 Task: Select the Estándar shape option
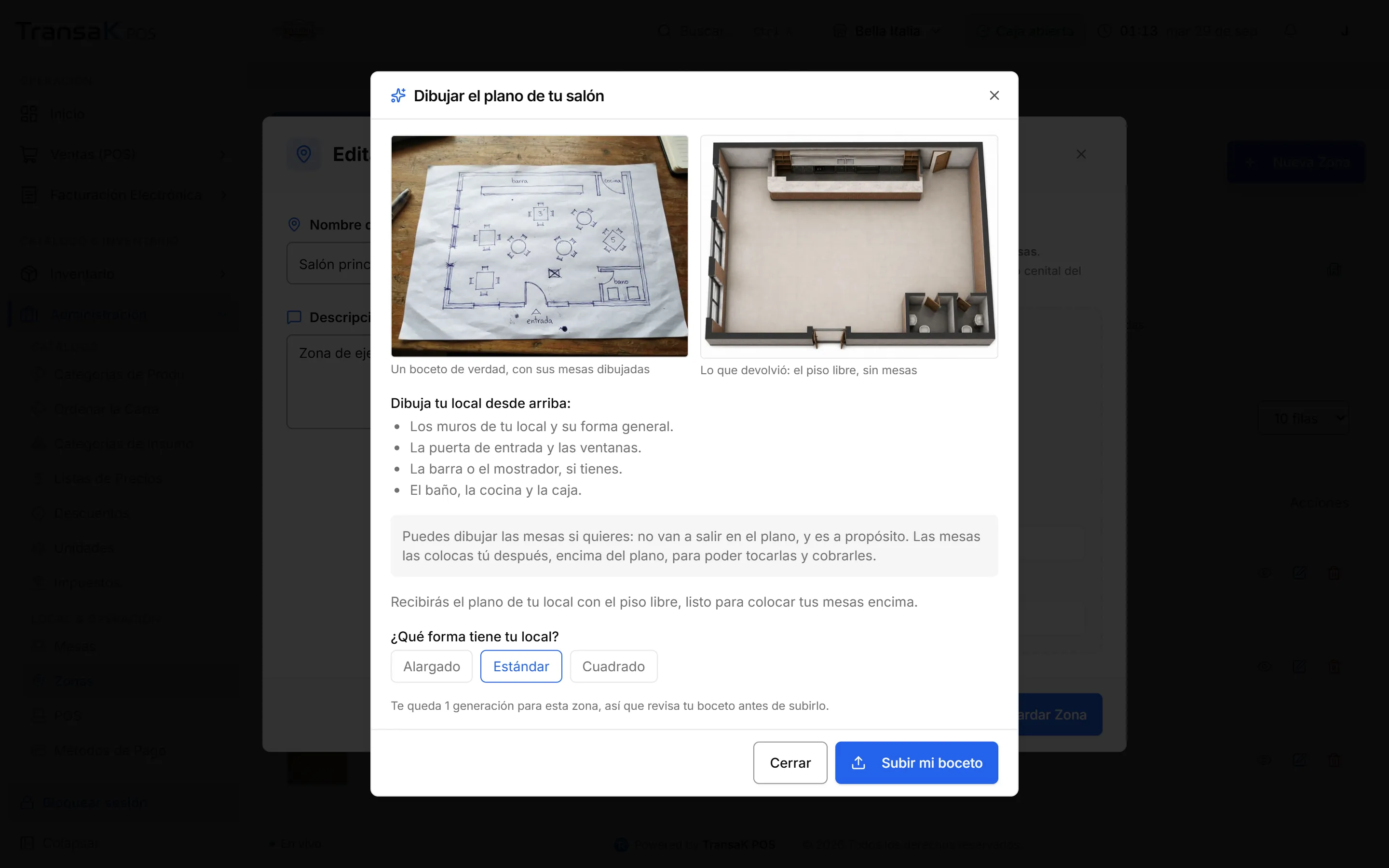[x=521, y=666]
